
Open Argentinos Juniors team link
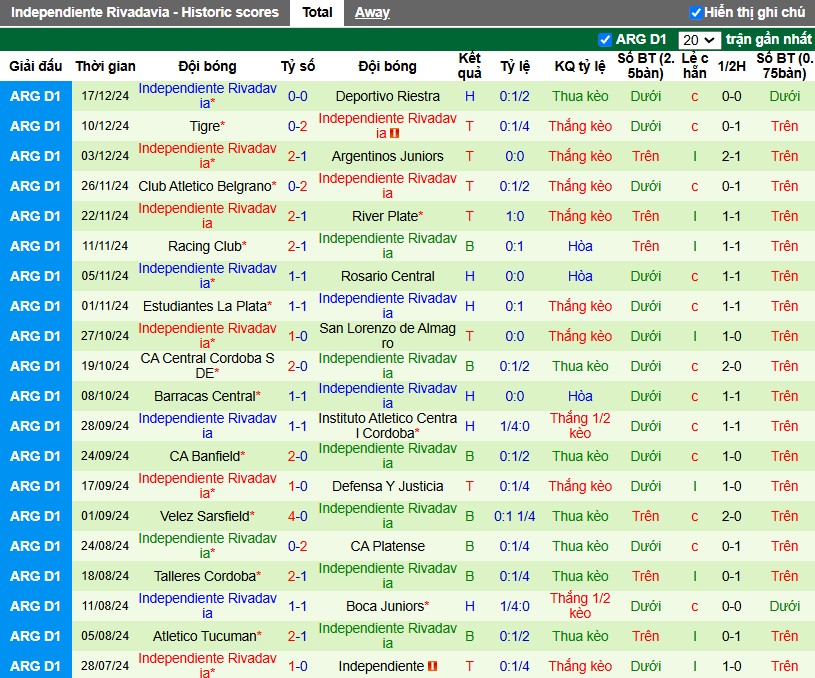tap(387, 156)
